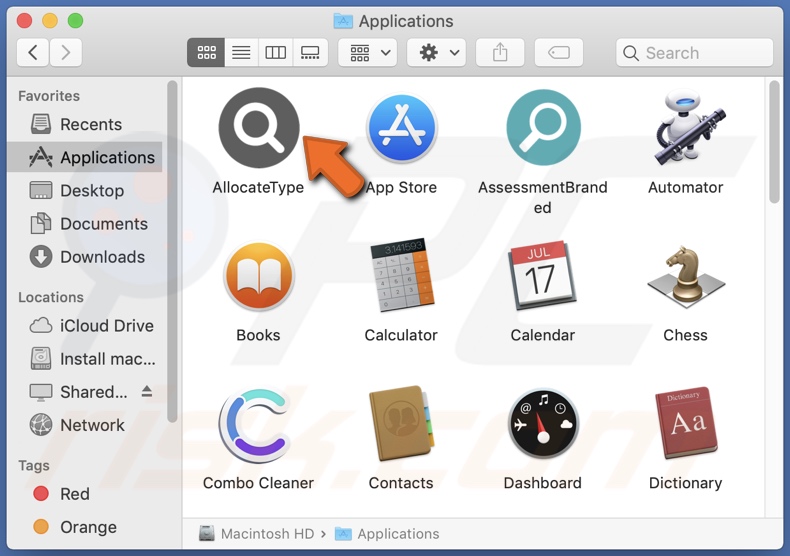Click the Applications folder icon in title bar
The width and height of the screenshot is (790, 556).
[x=343, y=21]
